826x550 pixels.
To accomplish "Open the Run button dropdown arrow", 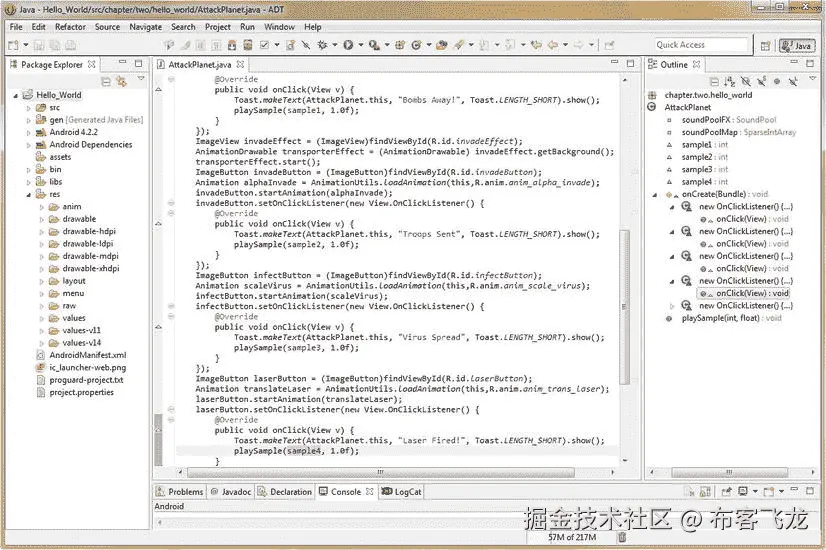I will coord(361,45).
